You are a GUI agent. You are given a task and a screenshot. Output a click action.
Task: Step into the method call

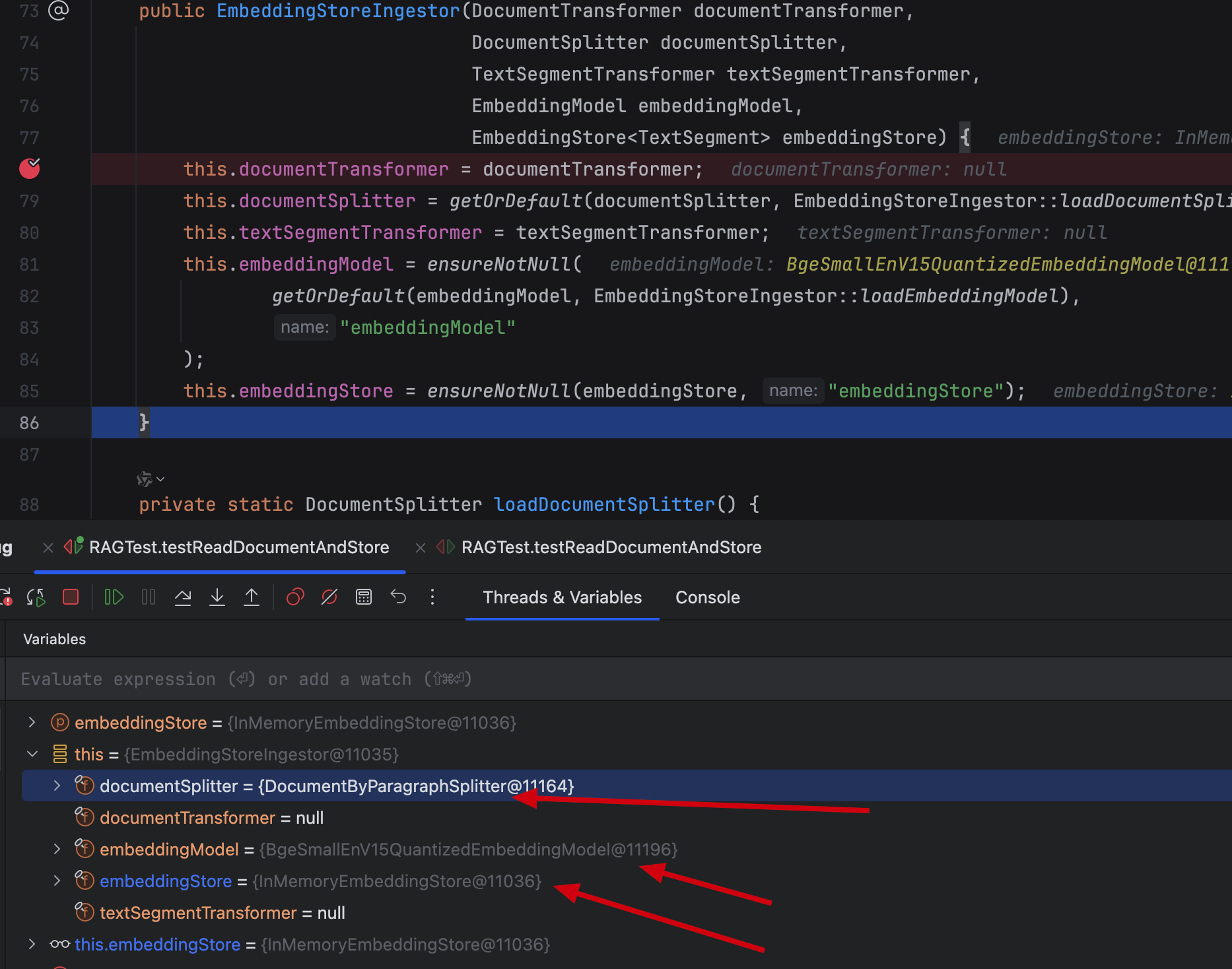click(217, 597)
